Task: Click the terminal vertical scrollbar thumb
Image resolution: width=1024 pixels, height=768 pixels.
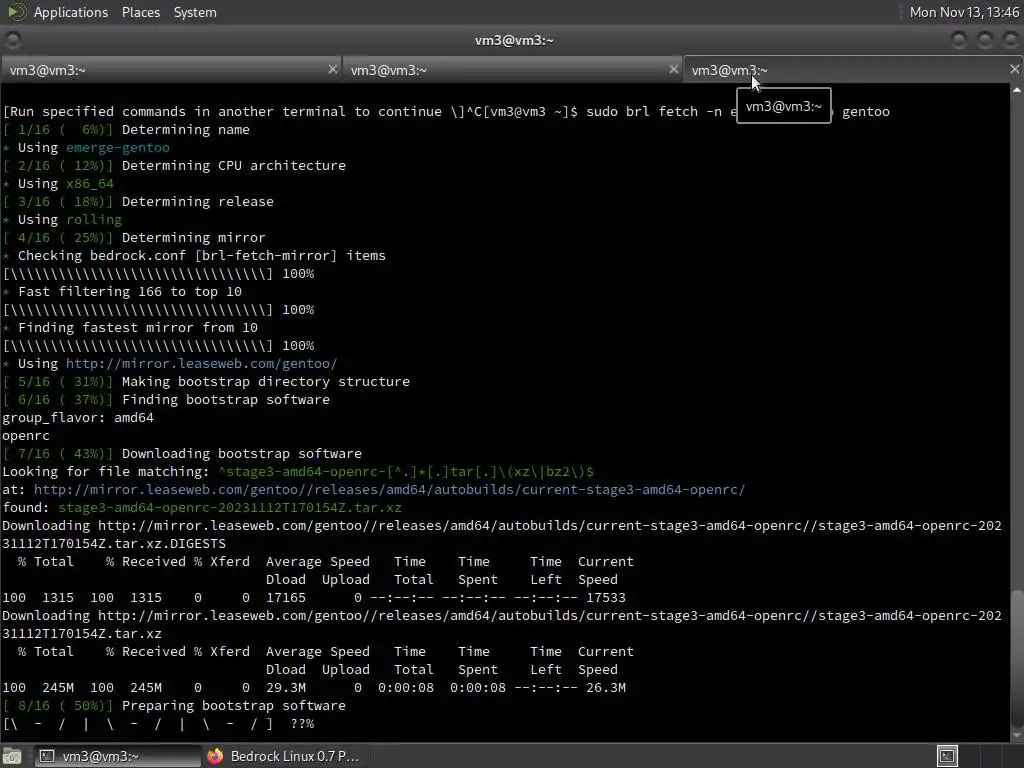Action: click(1017, 660)
